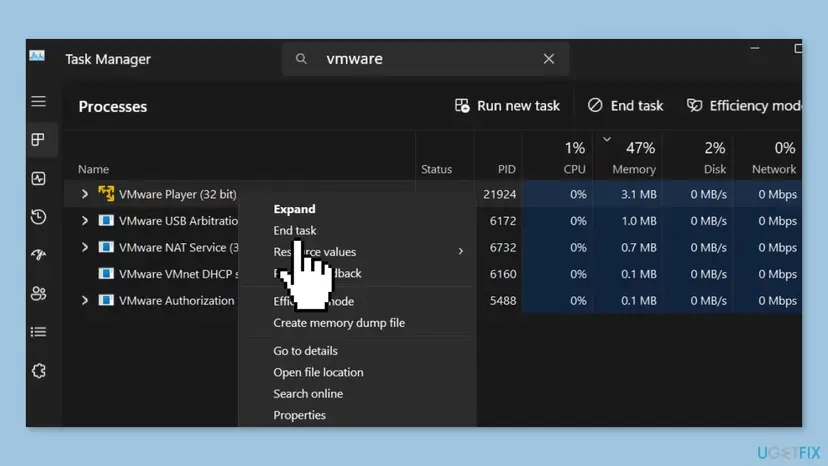
Task: Select Go to details
Action: 305,351
